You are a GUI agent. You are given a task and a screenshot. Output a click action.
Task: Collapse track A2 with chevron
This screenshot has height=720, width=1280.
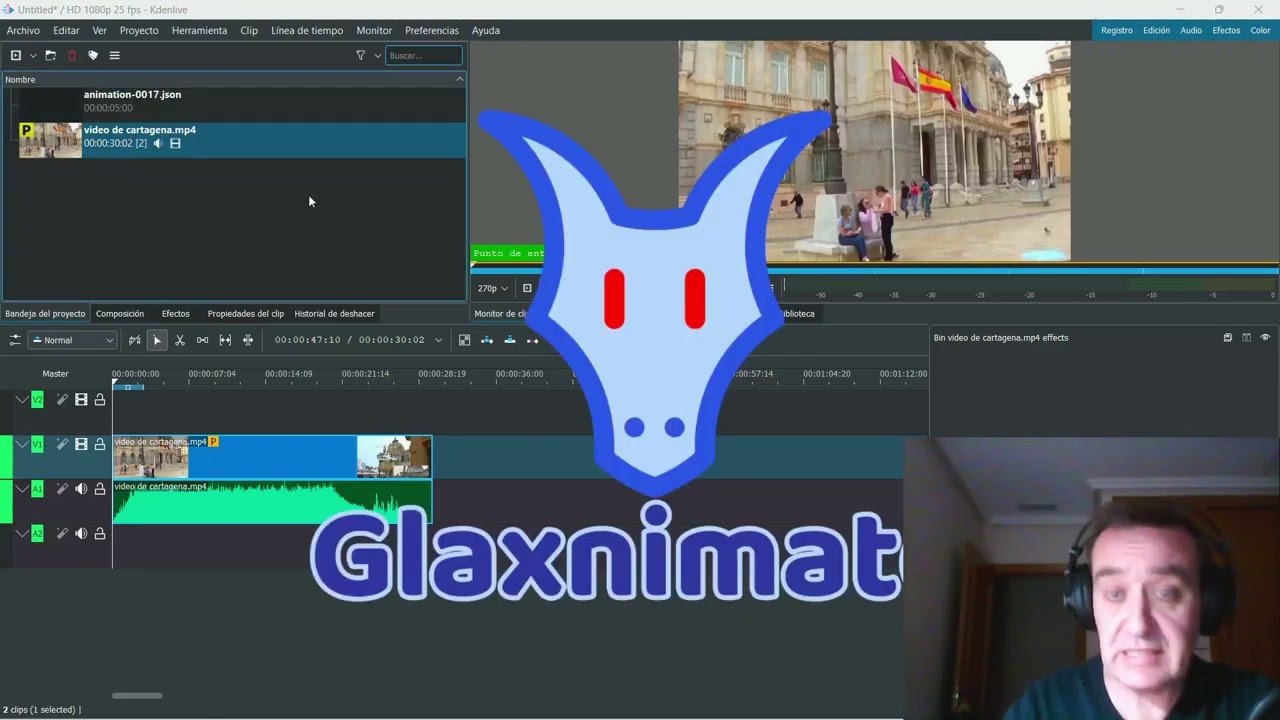[21, 534]
